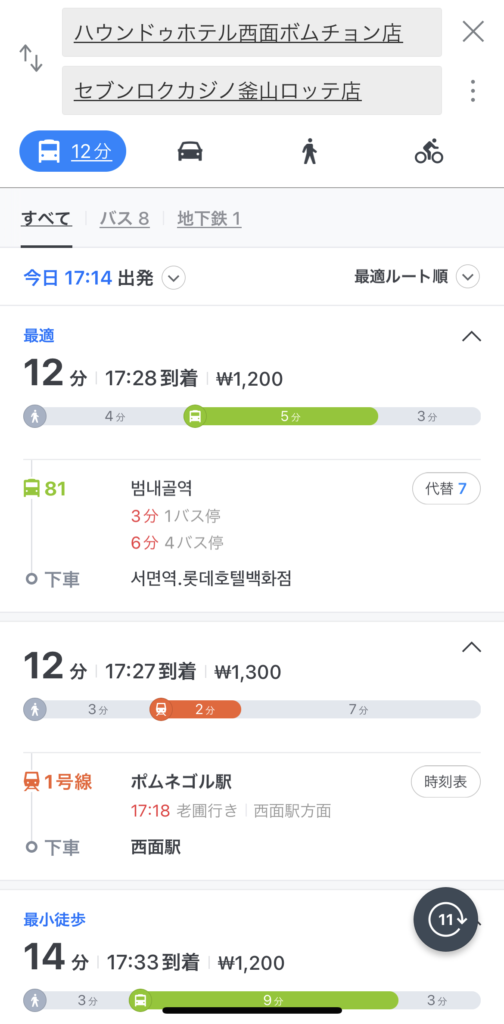
Task: Select the car driving mode icon
Action: pos(190,152)
